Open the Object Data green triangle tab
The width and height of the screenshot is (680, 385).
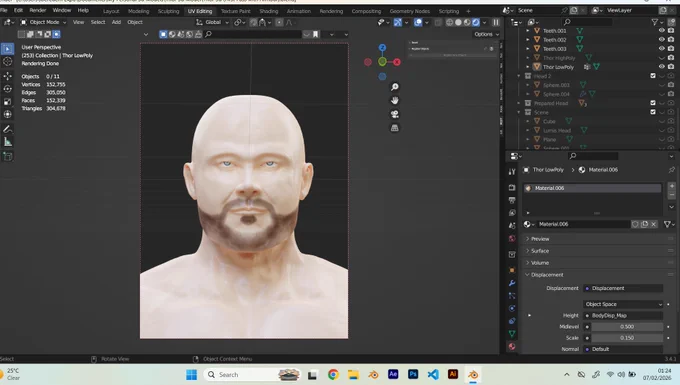(512, 333)
